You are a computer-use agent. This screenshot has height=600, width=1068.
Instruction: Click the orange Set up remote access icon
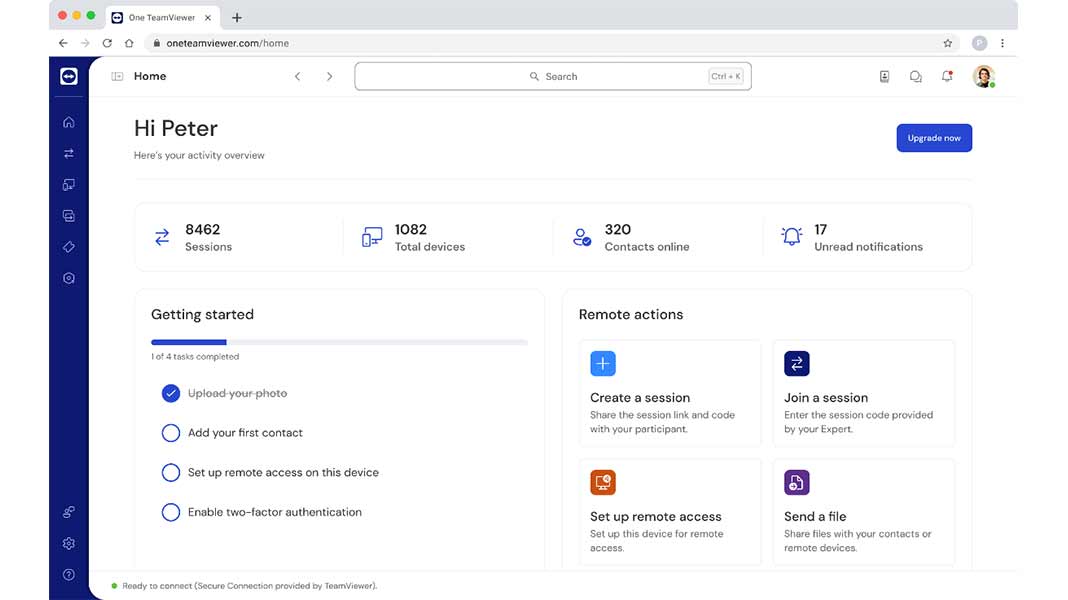point(603,483)
